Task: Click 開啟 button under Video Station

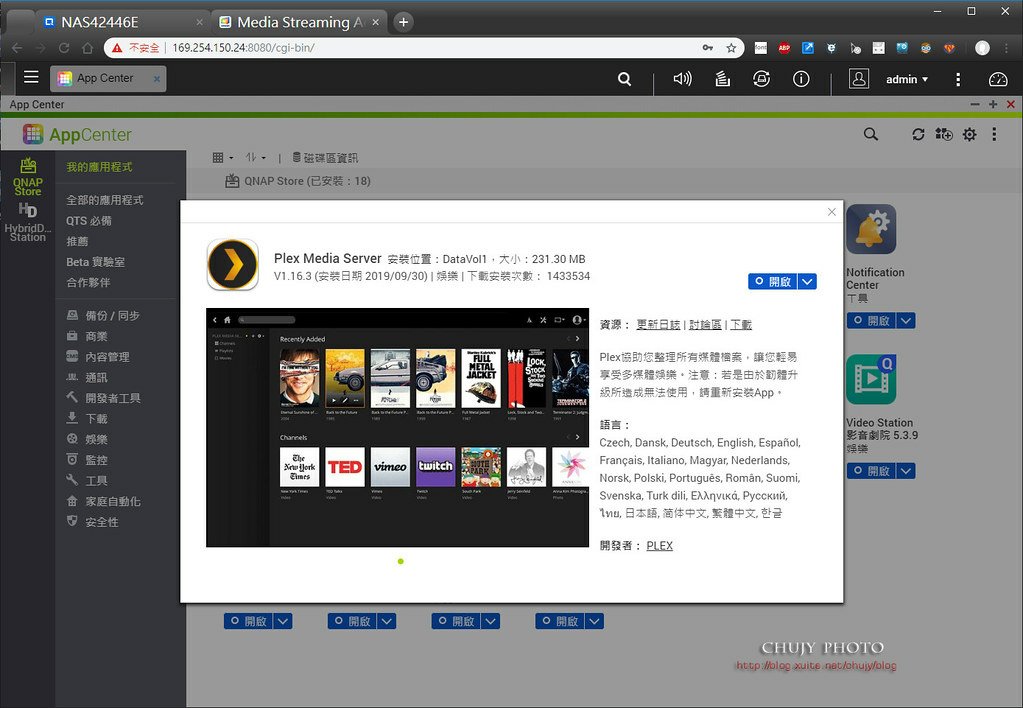Action: [x=872, y=470]
